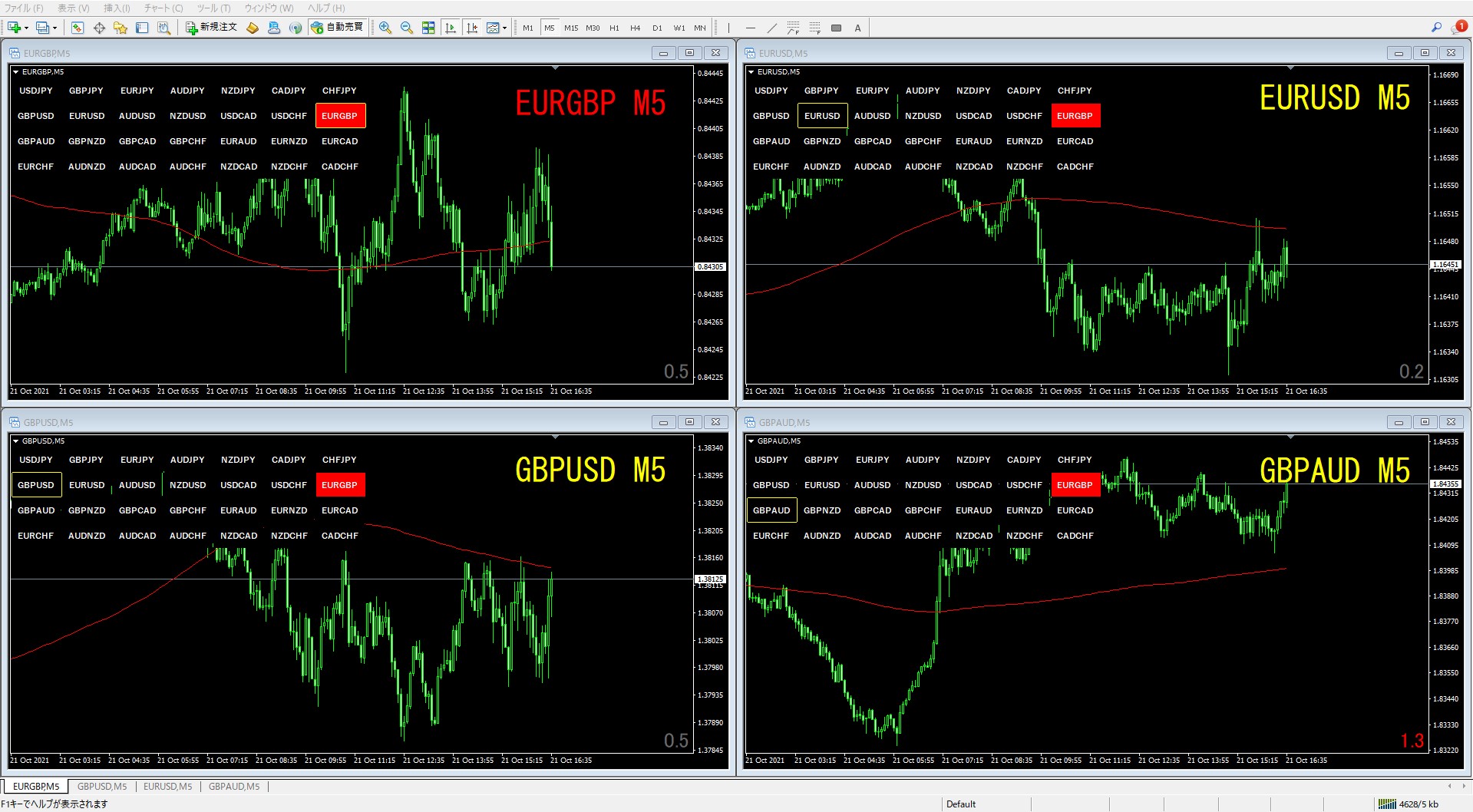Open the 挿入 (I) menu
The image size is (1473, 812).
117,8
